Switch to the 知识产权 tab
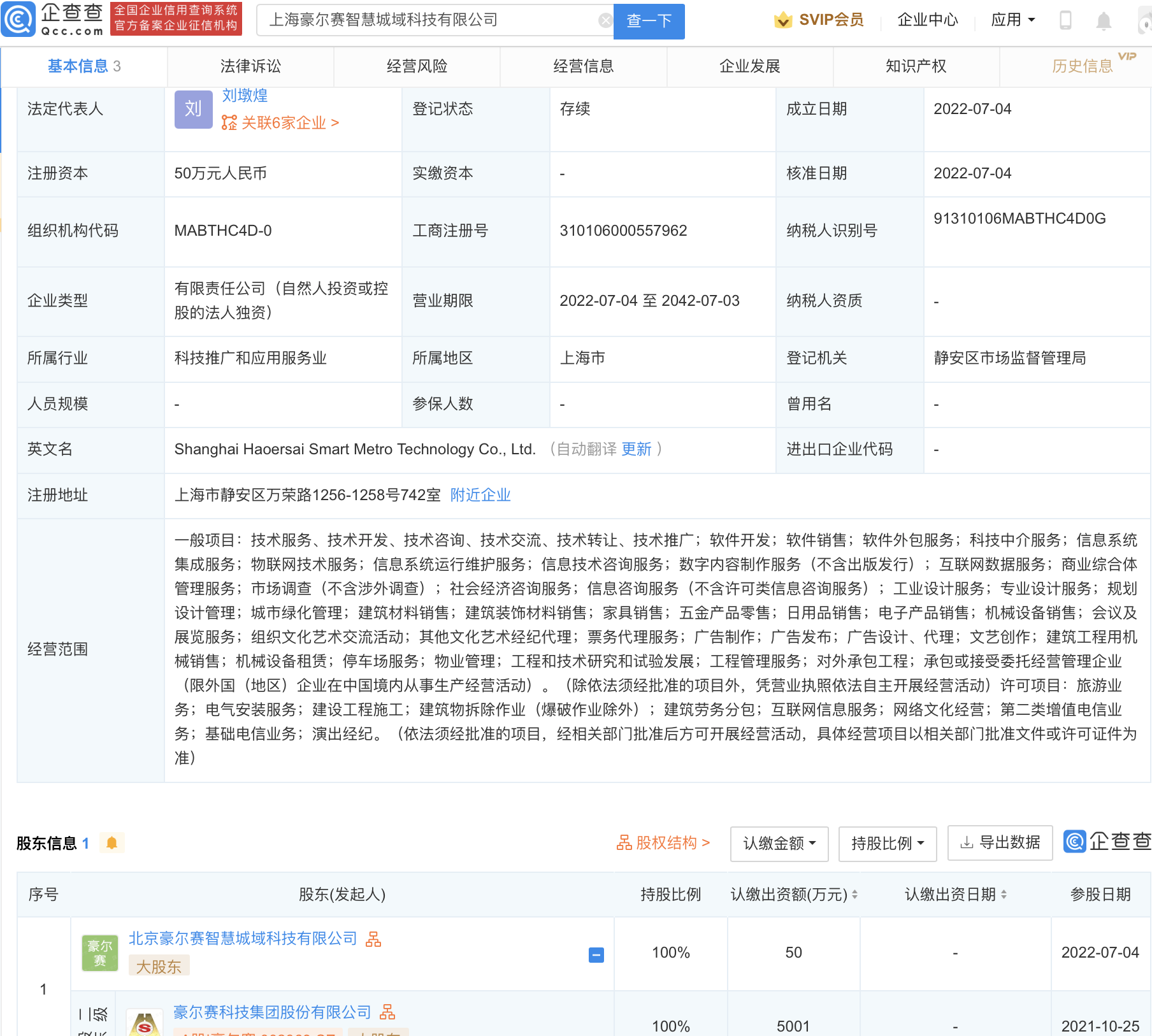This screenshot has height=1036, width=1152. point(916,66)
